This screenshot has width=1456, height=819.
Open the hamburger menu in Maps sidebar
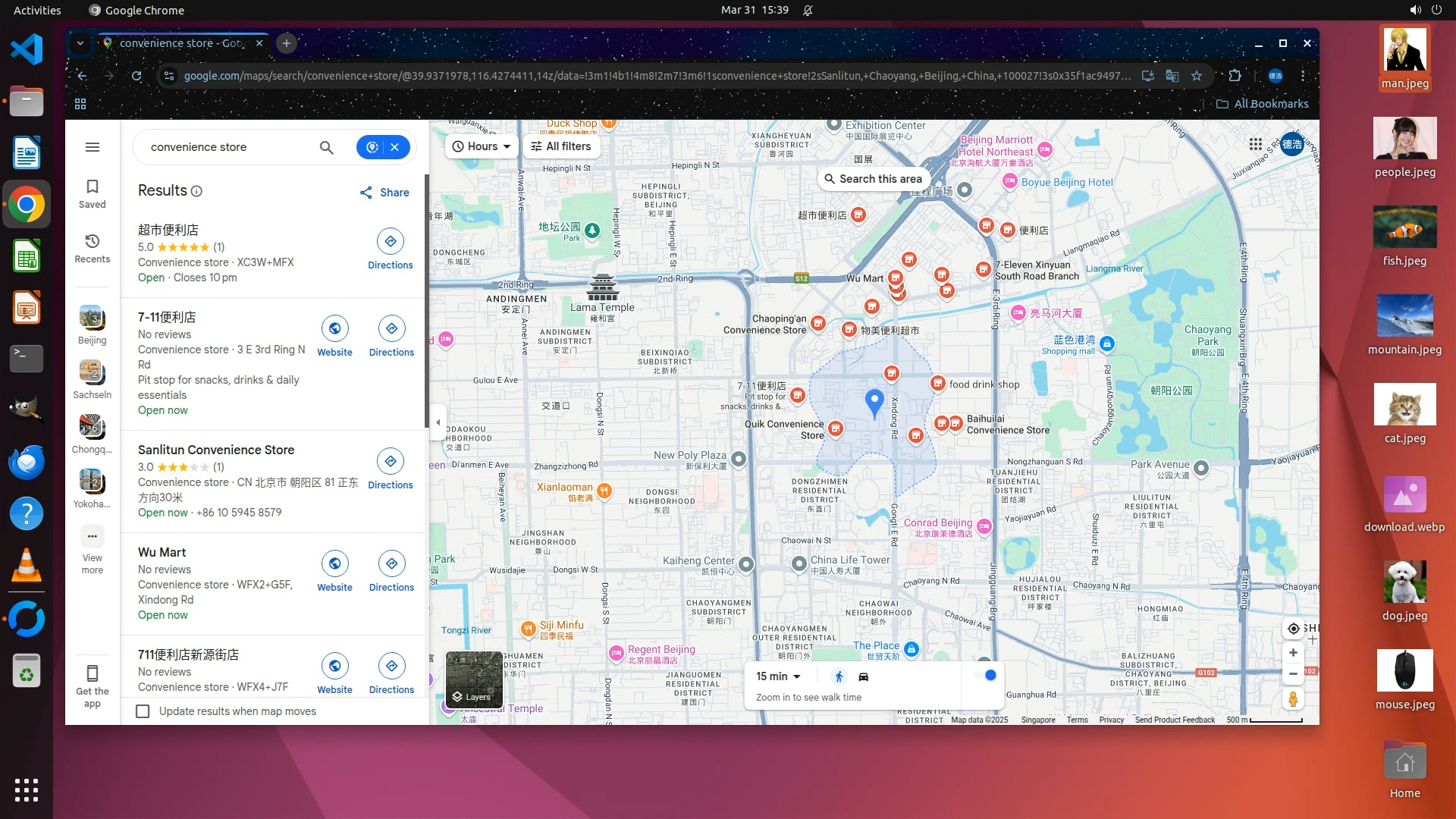(x=93, y=147)
